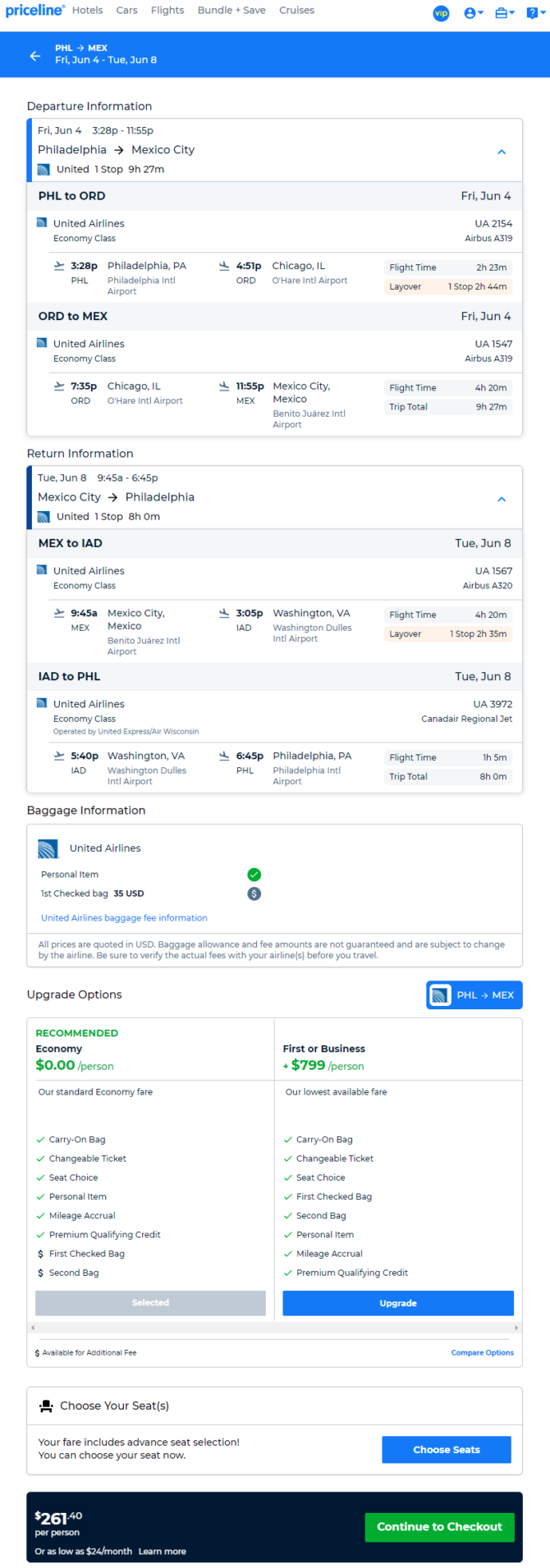Click the seat icon beside Choose Your Seat(s)

coord(47,1406)
